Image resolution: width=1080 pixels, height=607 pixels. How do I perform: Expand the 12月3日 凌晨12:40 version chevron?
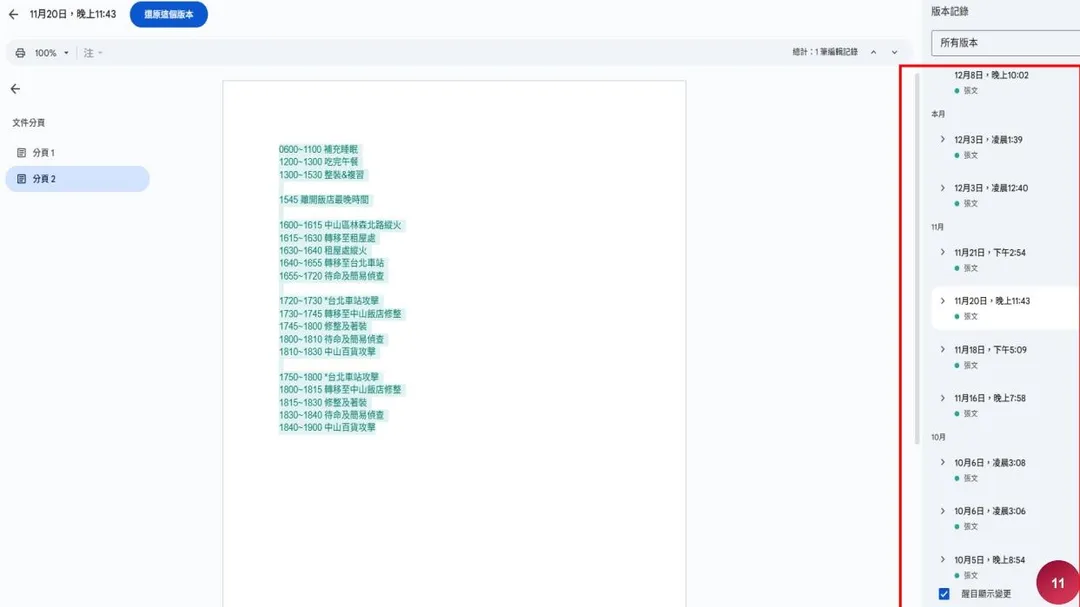942,187
